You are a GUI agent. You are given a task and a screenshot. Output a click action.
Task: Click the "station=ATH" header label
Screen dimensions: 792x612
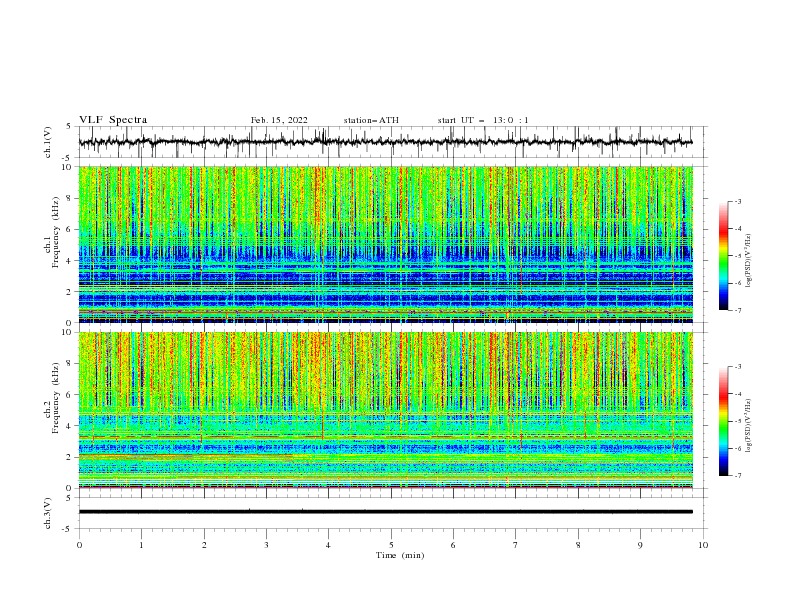pyautogui.click(x=371, y=120)
